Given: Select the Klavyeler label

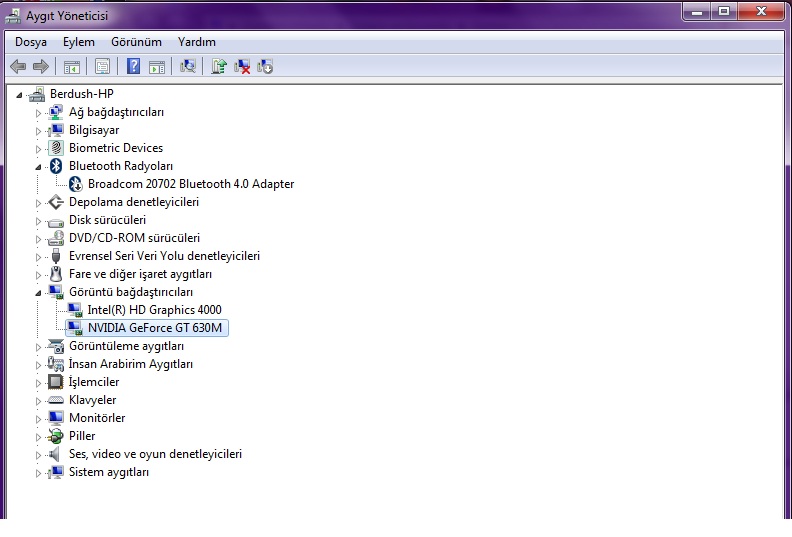Looking at the screenshot, I should 92,400.
